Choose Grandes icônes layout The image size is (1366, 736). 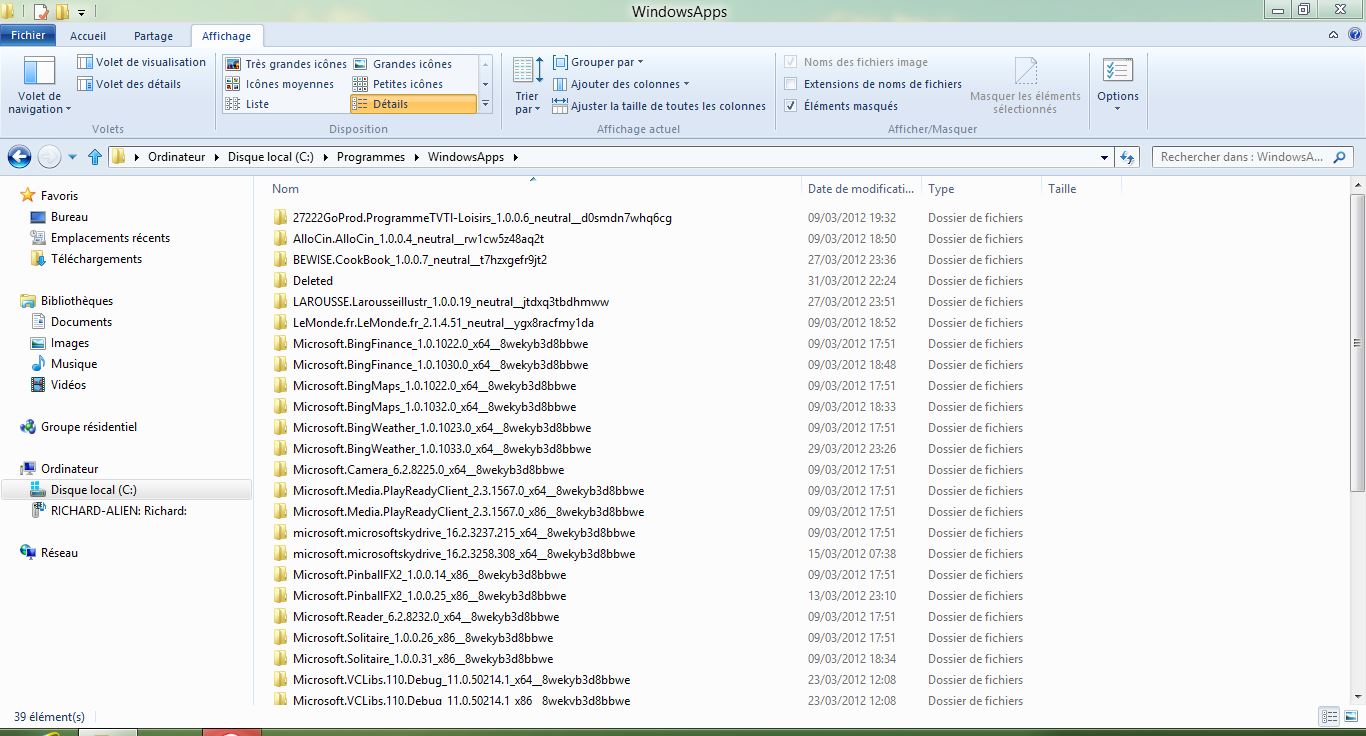[x=403, y=64]
